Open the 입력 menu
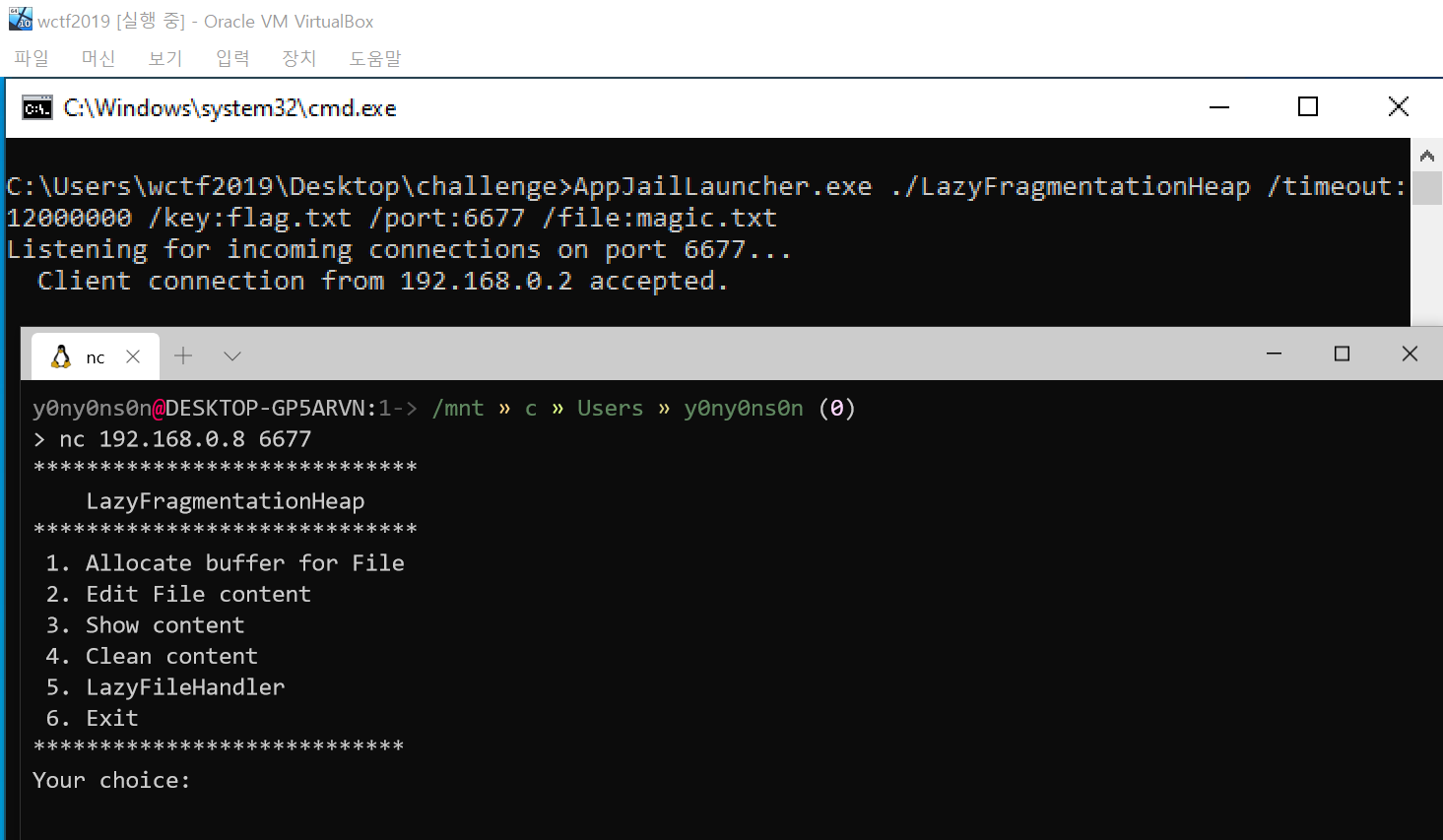This screenshot has height=840, width=1443. 231,58
